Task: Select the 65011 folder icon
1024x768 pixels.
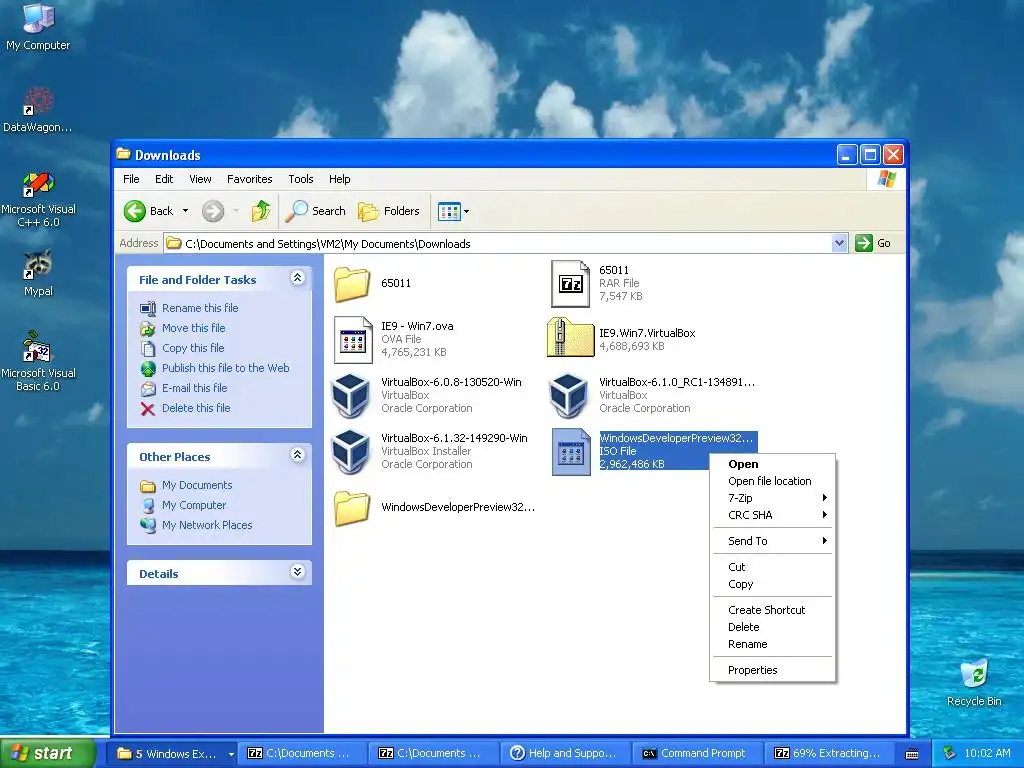Action: click(352, 283)
